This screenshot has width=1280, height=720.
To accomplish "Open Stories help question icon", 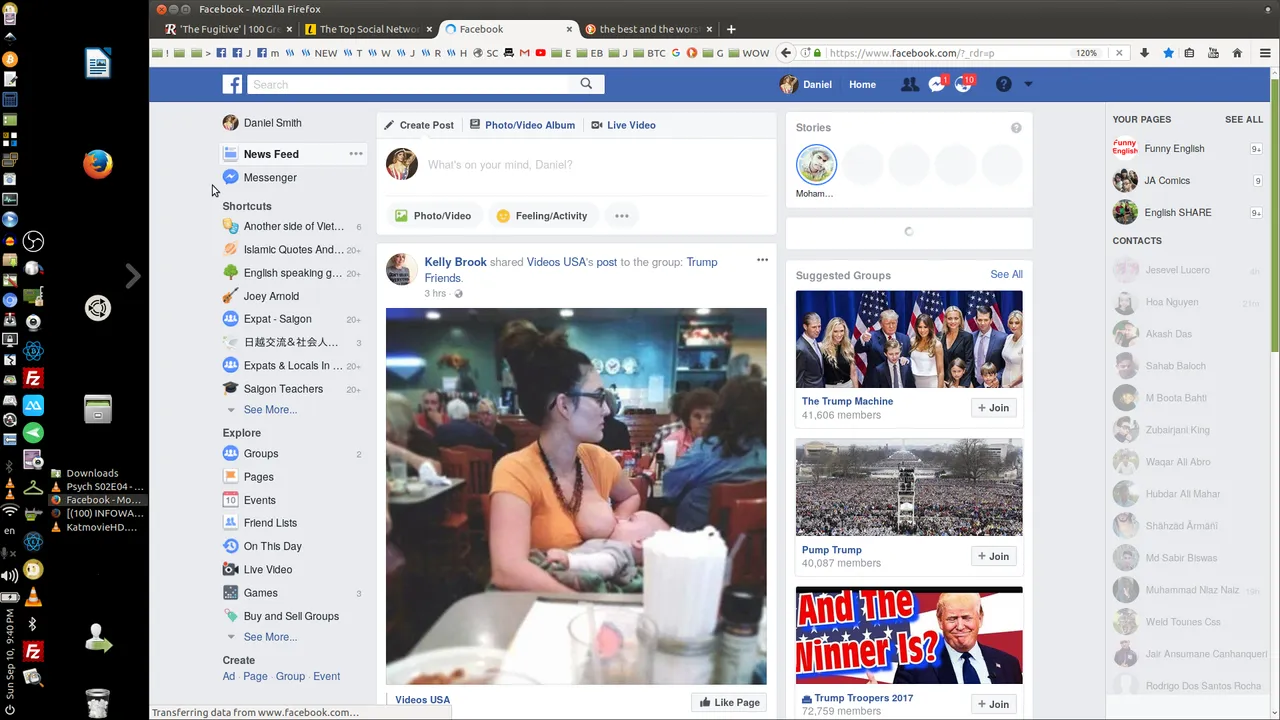I will [1016, 128].
